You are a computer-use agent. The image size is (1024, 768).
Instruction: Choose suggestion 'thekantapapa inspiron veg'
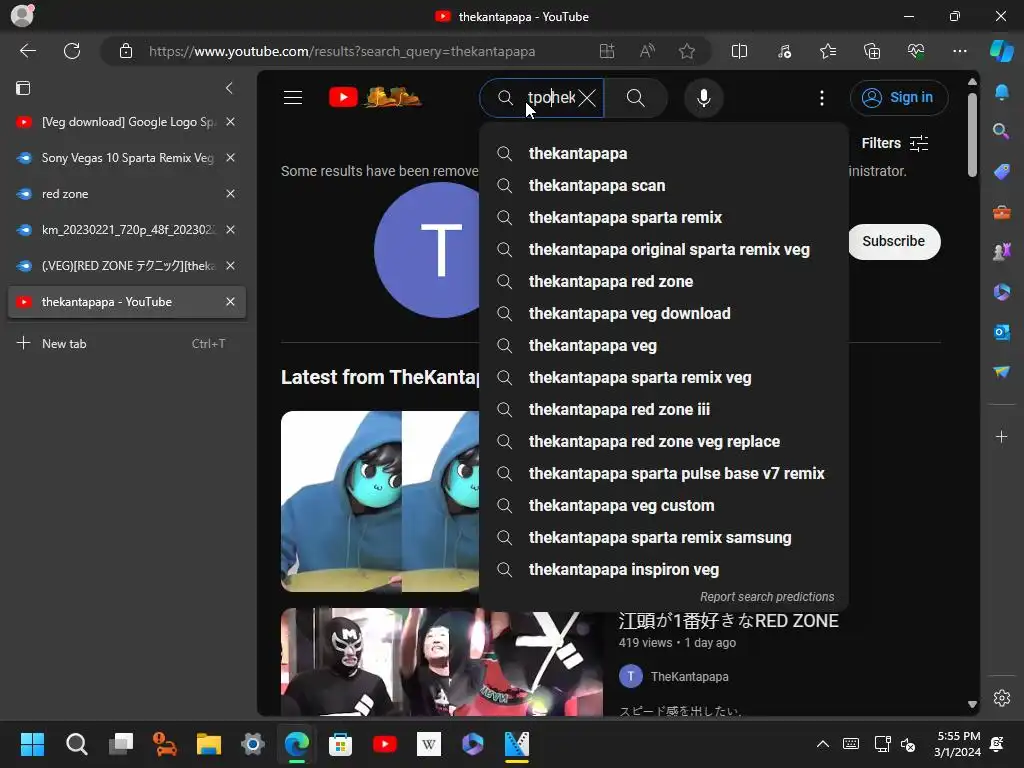tap(664, 569)
